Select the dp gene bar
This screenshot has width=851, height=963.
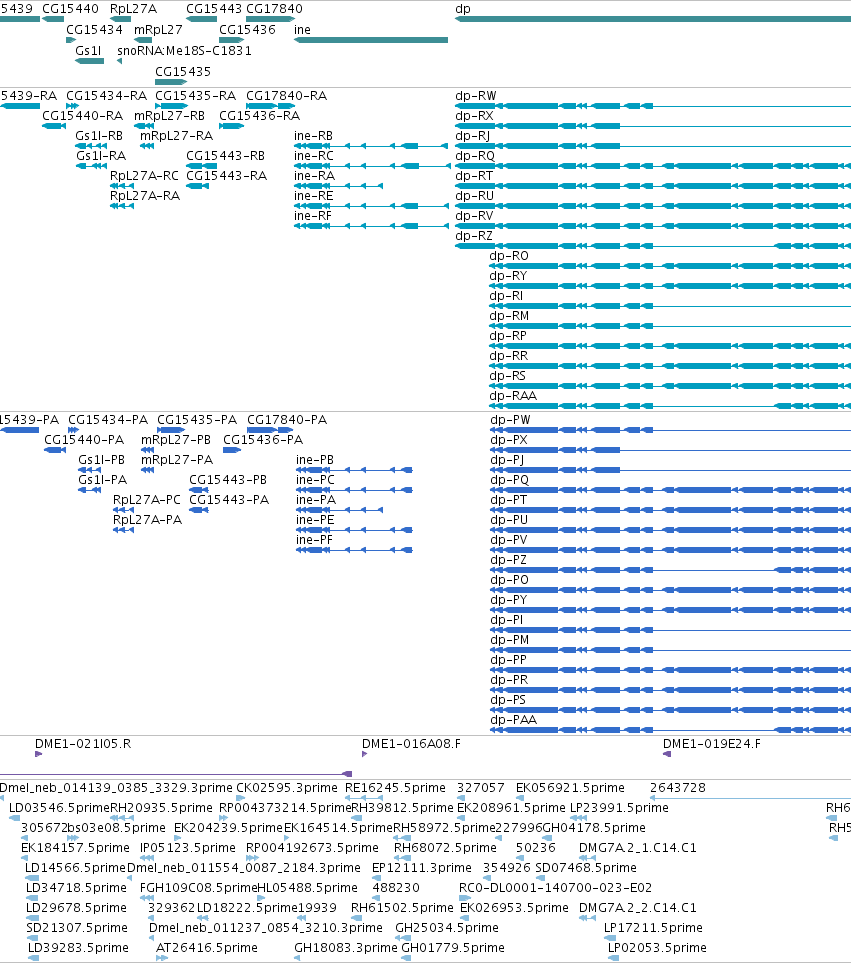point(653,19)
